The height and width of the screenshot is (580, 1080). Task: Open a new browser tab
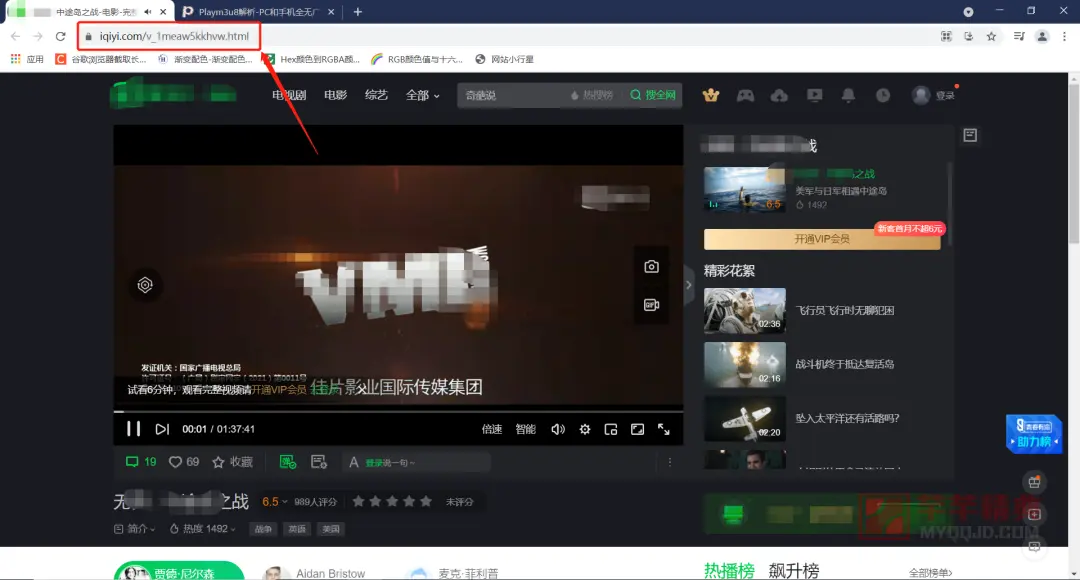coord(357,12)
